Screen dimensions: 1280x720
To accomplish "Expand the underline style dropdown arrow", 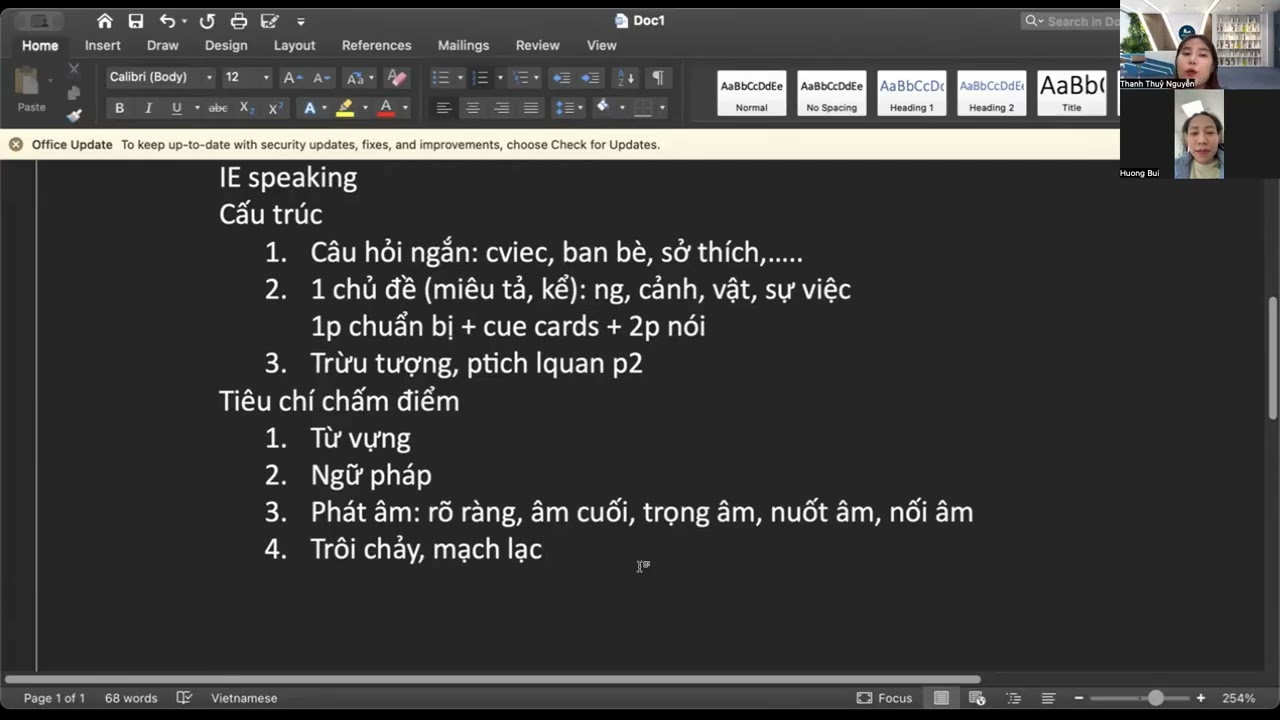I will coord(196,108).
